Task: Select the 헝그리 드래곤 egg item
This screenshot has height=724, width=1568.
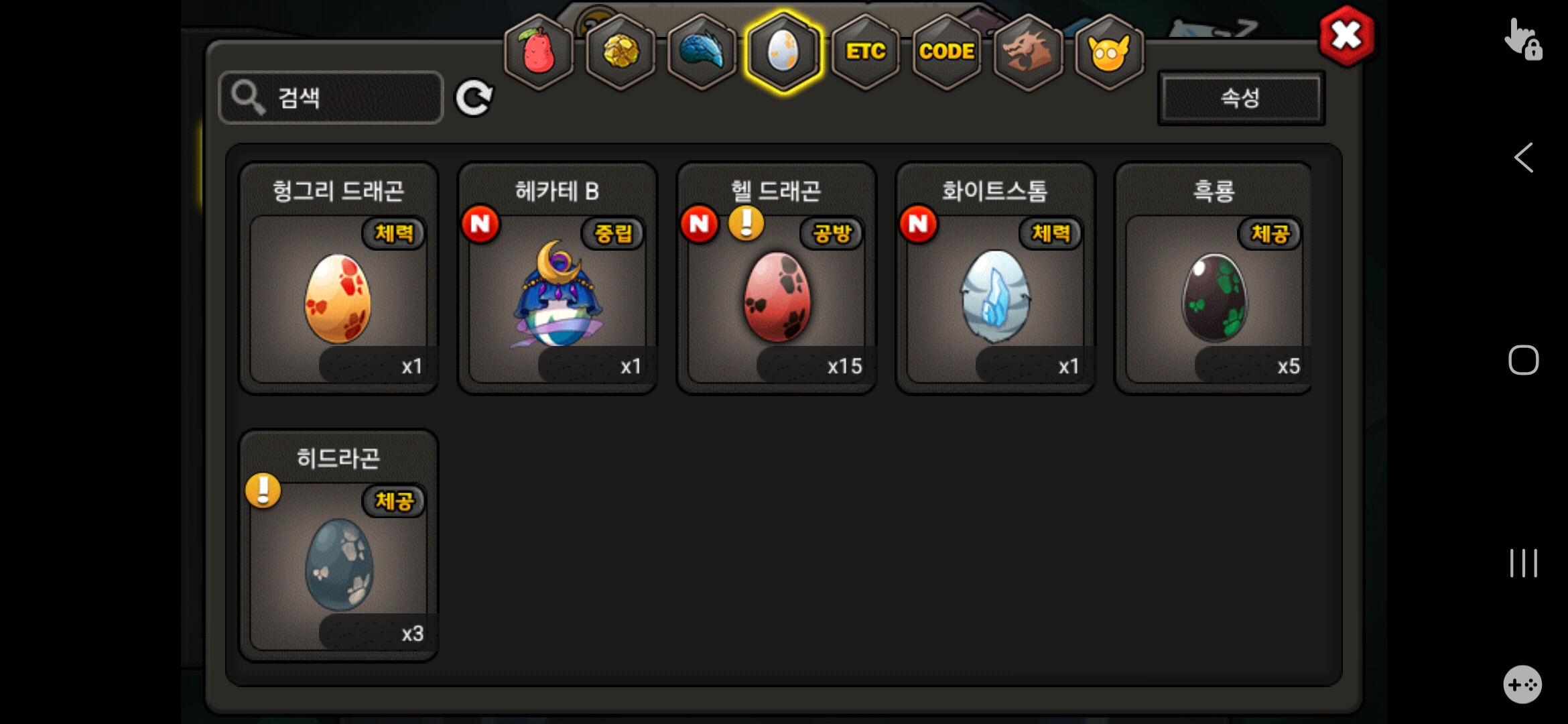Action: coord(338,278)
